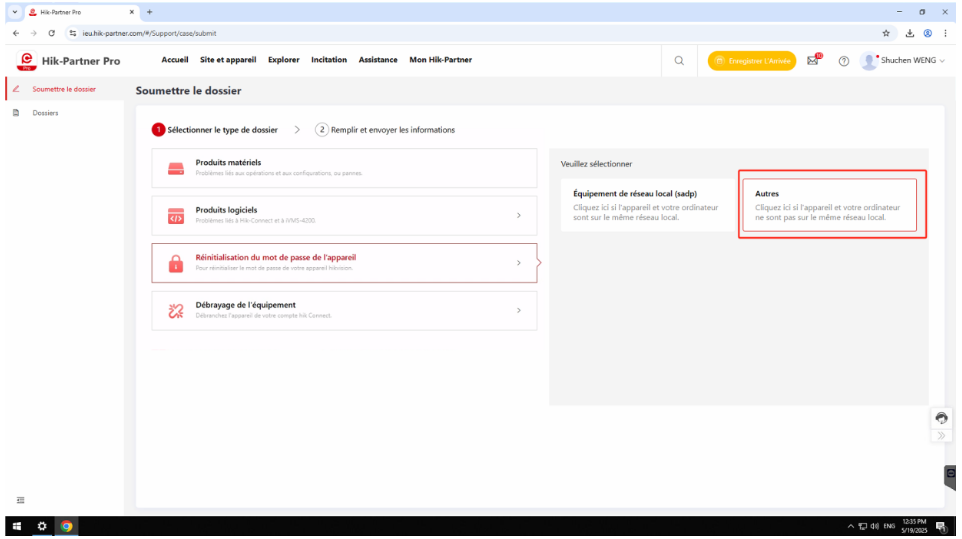The image size is (962, 539).
Task: Click the browser back arrow
Action: 16,33
